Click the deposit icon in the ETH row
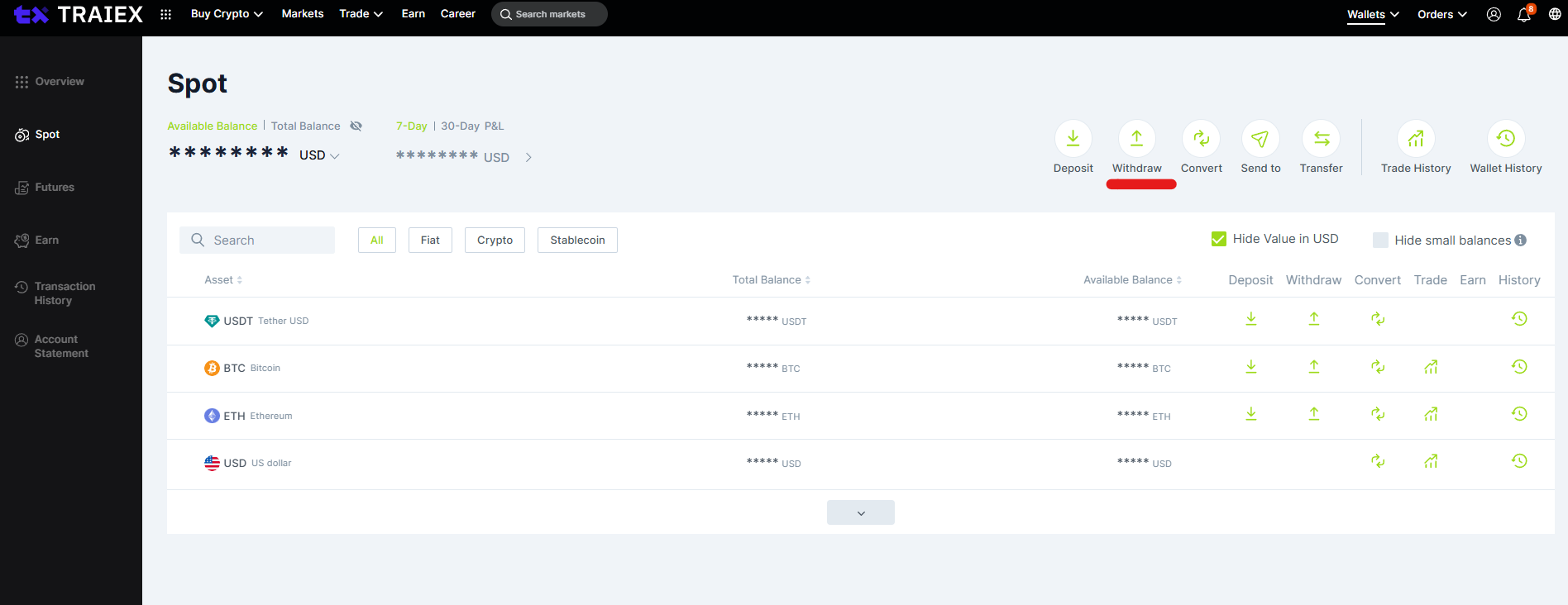Viewport: 1568px width, 605px height. click(1251, 414)
